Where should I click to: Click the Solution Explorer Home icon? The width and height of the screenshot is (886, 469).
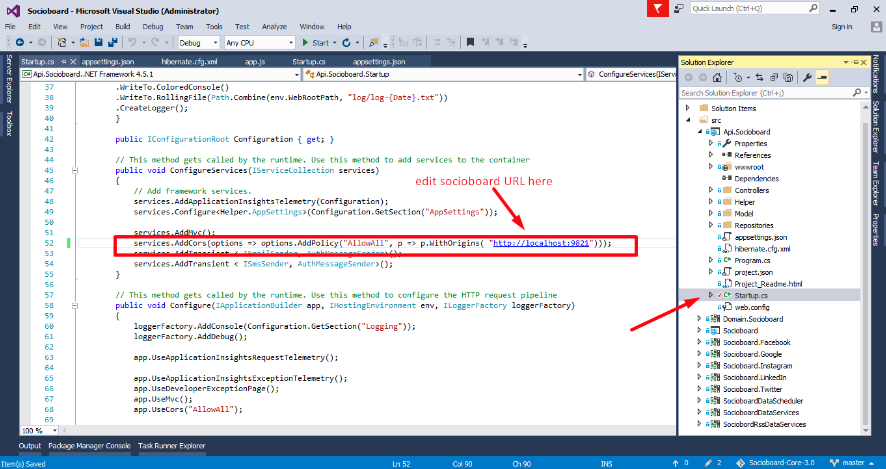[x=717, y=77]
